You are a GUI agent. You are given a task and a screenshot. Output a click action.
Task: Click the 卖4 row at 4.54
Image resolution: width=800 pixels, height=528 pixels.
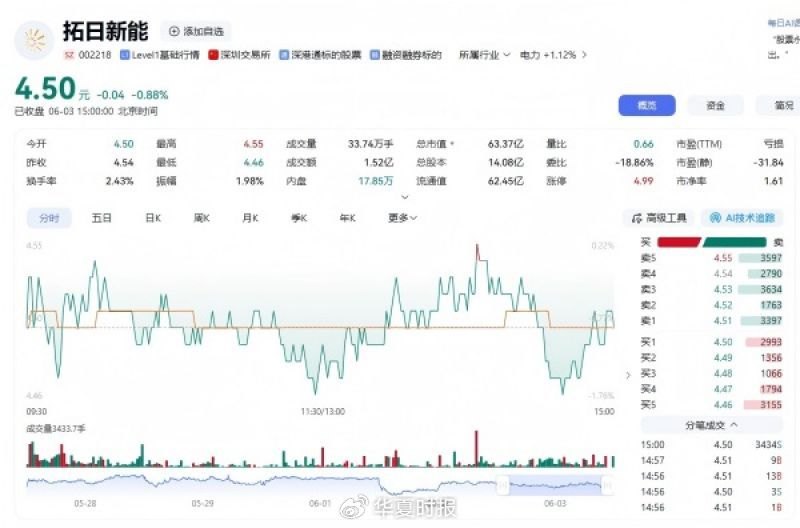point(711,274)
